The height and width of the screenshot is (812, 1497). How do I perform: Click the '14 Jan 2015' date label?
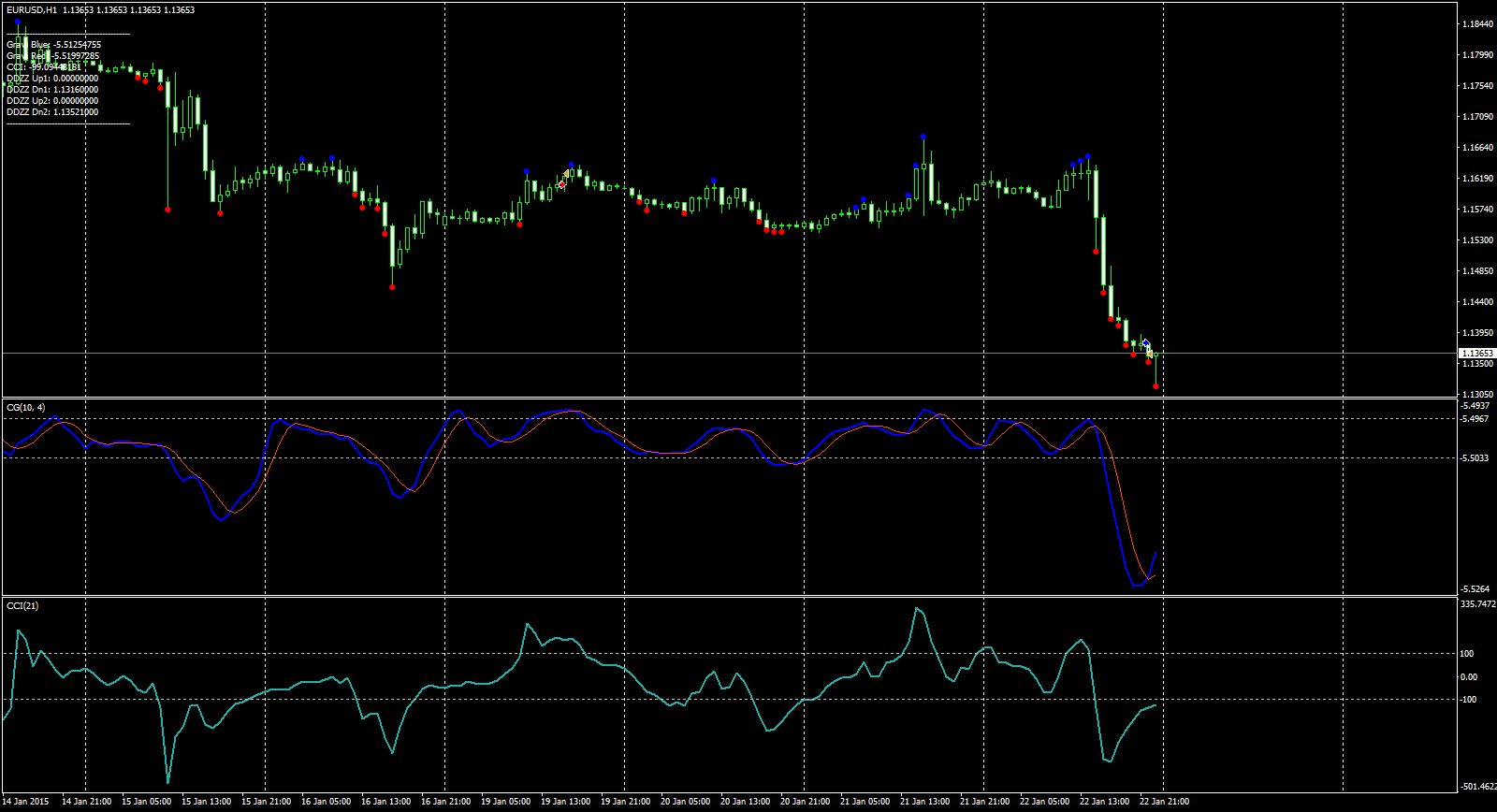click(x=25, y=802)
